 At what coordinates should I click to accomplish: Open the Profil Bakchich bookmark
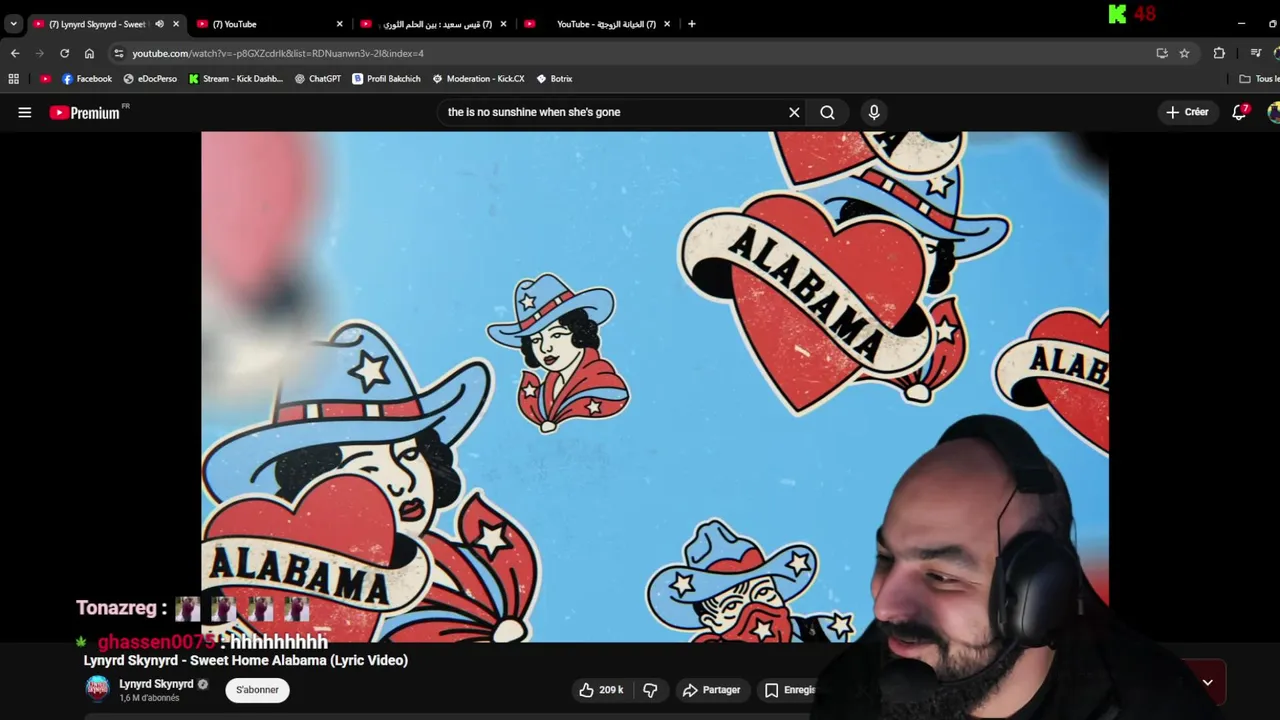(386, 79)
